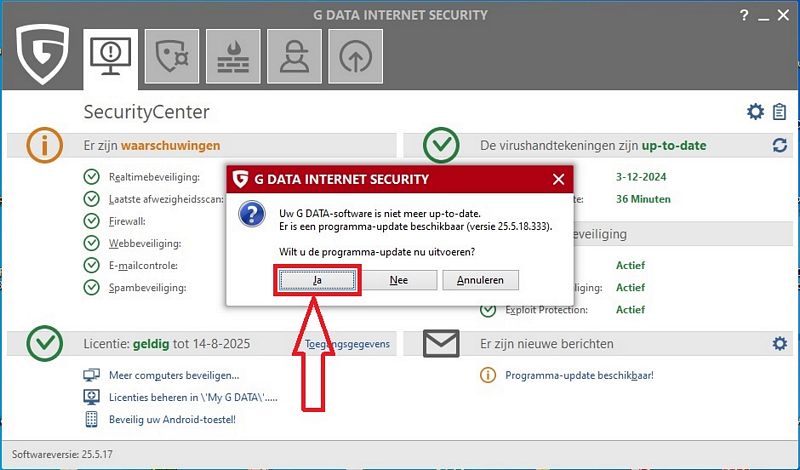The image size is (800, 470).
Task: Open Meer computers beveiligen link
Action: tap(174, 376)
